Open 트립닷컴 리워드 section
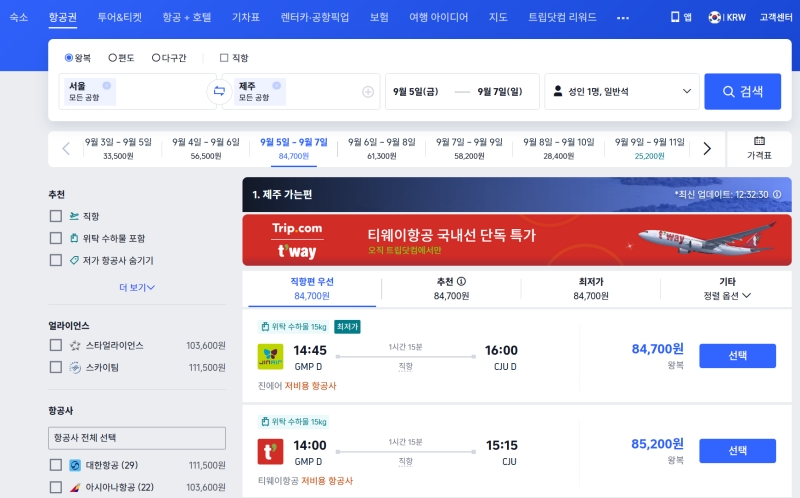 coord(562,17)
